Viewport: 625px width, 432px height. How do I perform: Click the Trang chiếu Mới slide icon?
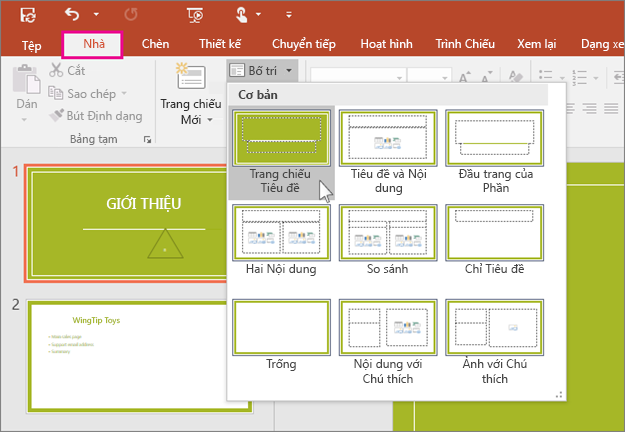191,77
